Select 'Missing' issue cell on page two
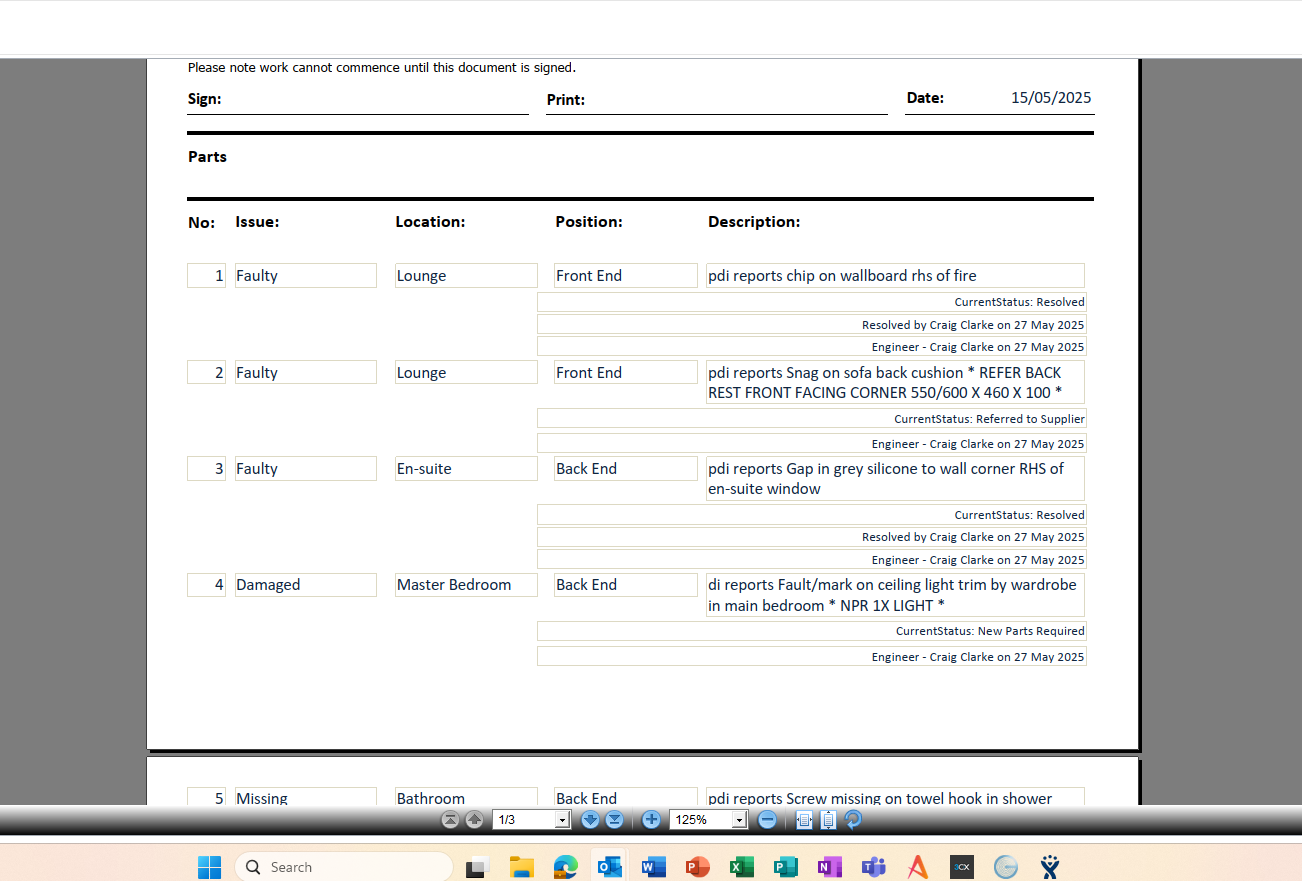Image resolution: width=1302 pixels, height=881 pixels. pyautogui.click(x=305, y=797)
